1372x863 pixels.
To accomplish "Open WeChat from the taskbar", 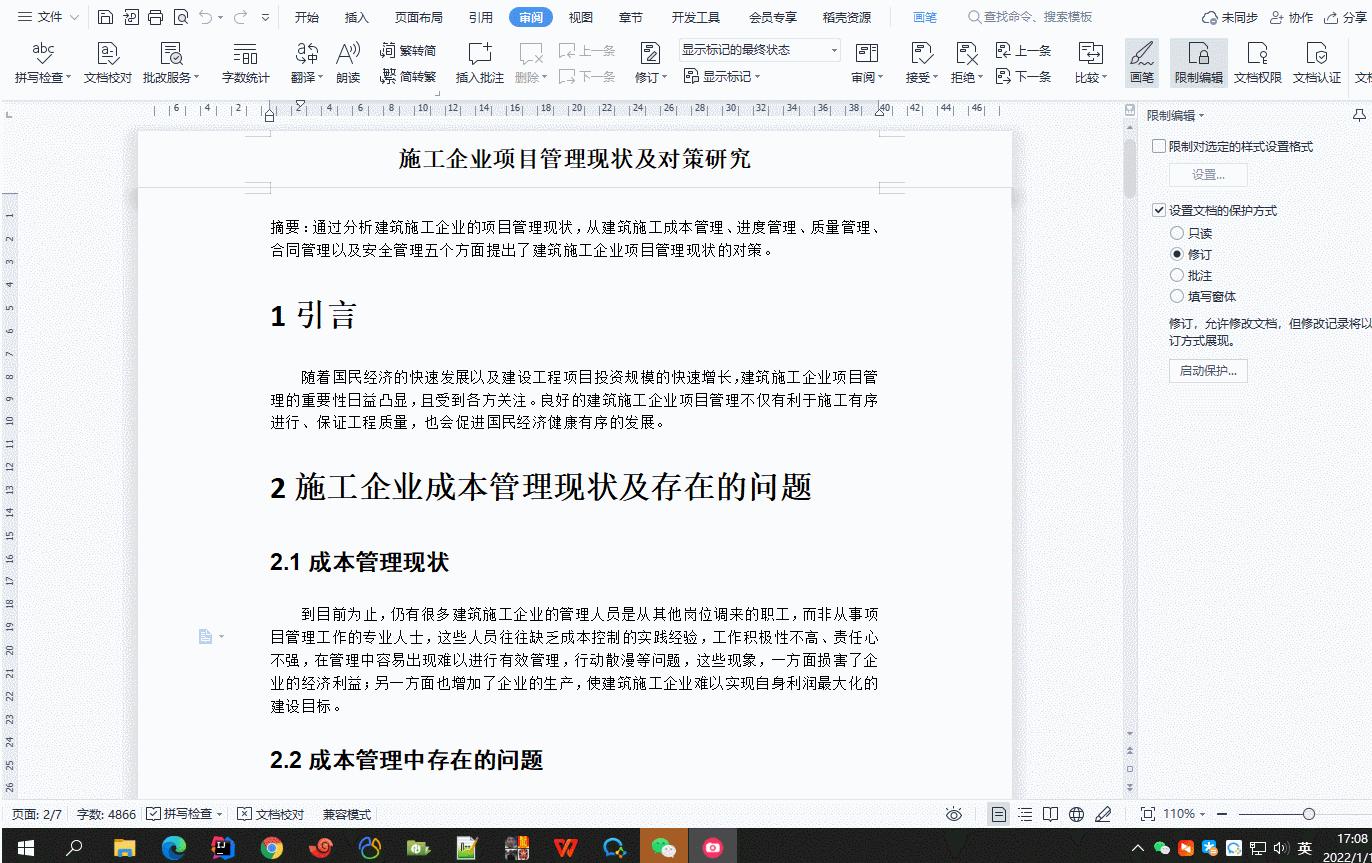I will click(663, 848).
